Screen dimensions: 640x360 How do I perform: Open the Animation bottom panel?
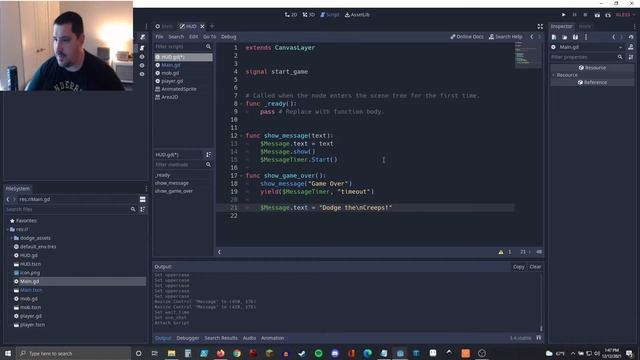click(272, 338)
